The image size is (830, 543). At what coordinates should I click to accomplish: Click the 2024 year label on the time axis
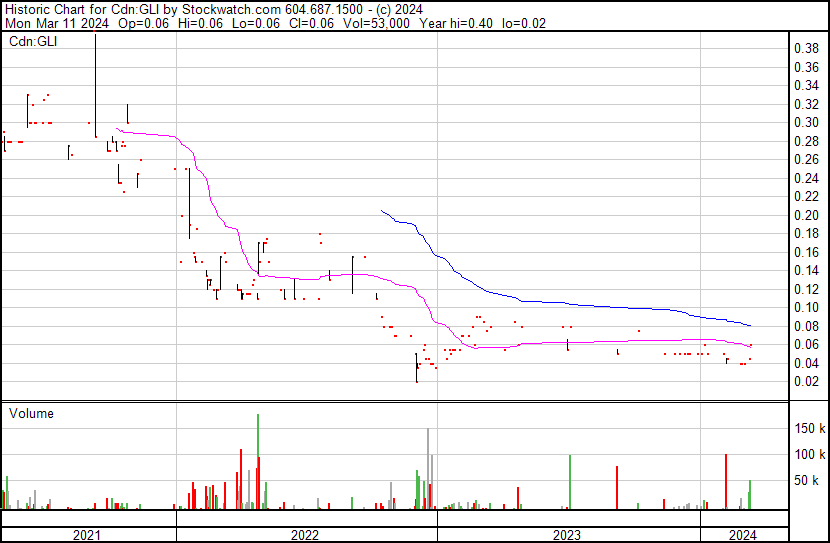[743, 535]
